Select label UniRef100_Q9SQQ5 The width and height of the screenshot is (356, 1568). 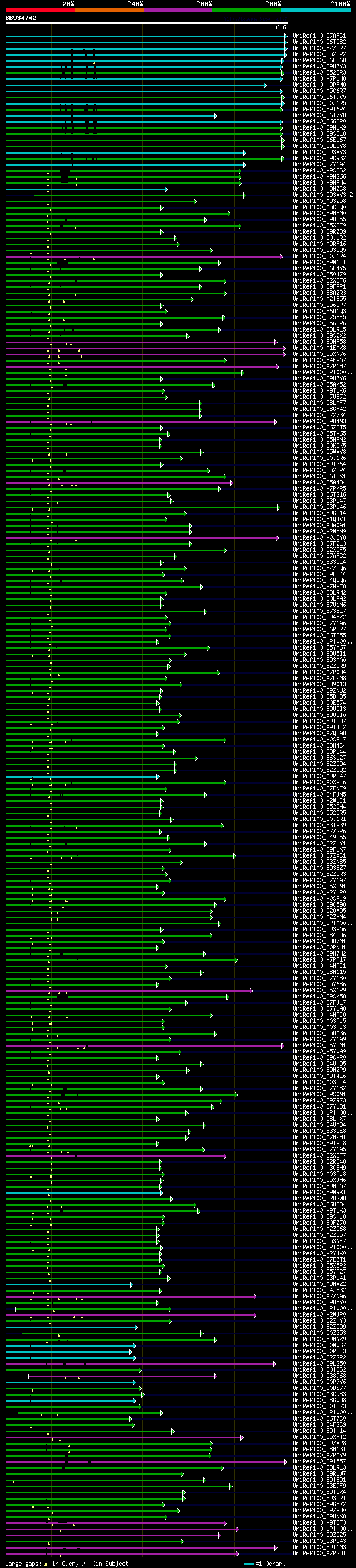pos(319,250)
